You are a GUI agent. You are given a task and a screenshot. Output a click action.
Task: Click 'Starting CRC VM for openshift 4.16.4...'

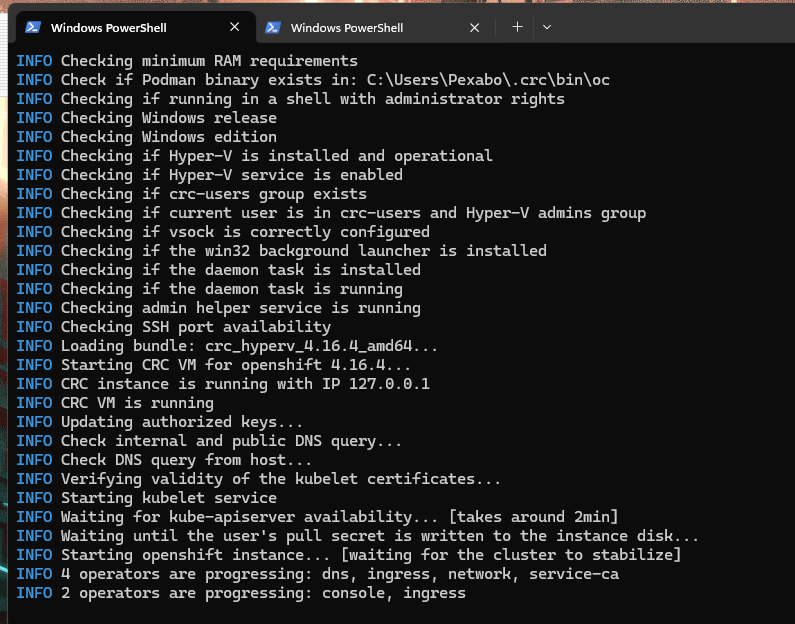[x=213, y=365]
